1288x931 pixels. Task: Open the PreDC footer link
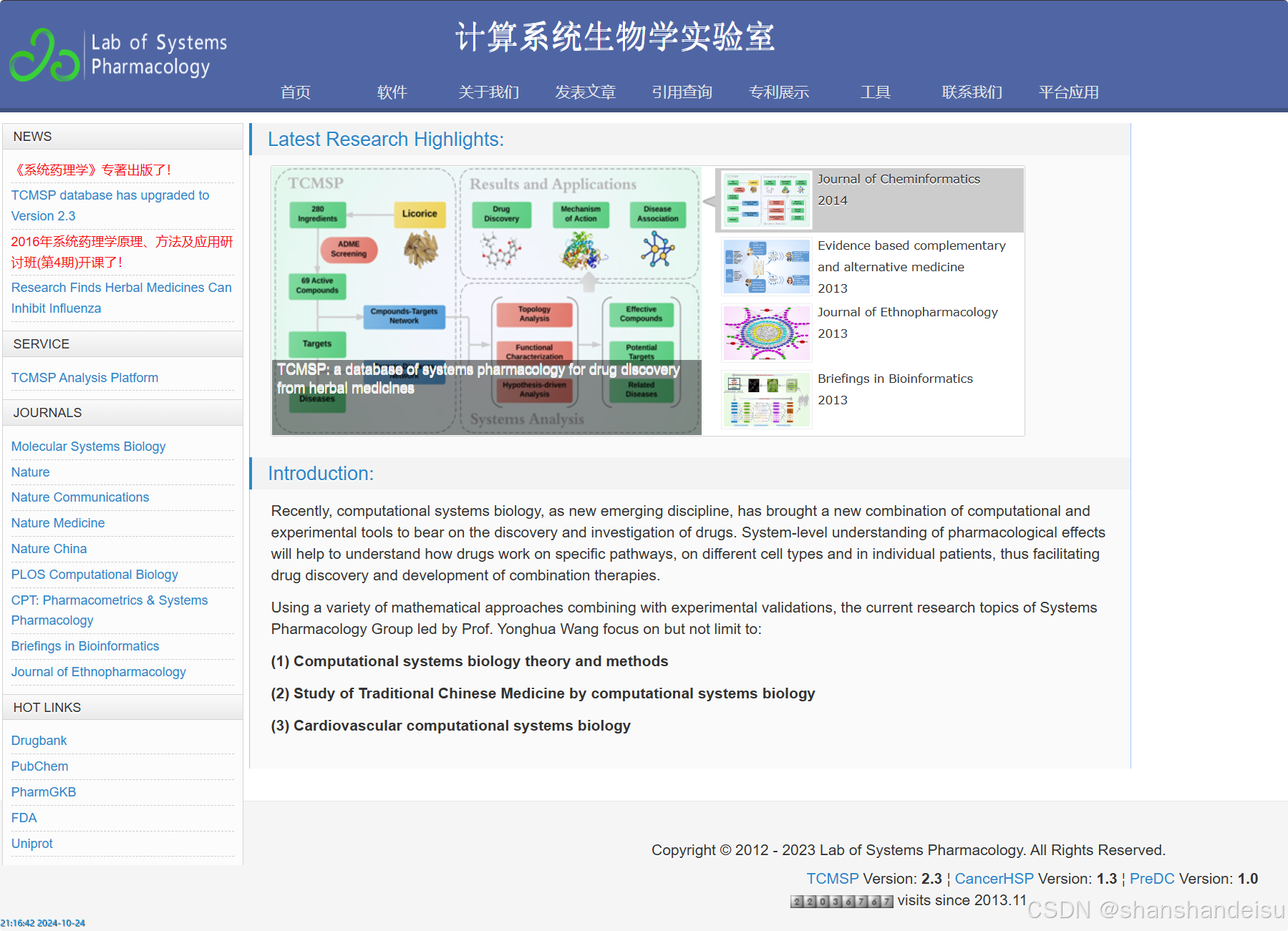(1152, 879)
